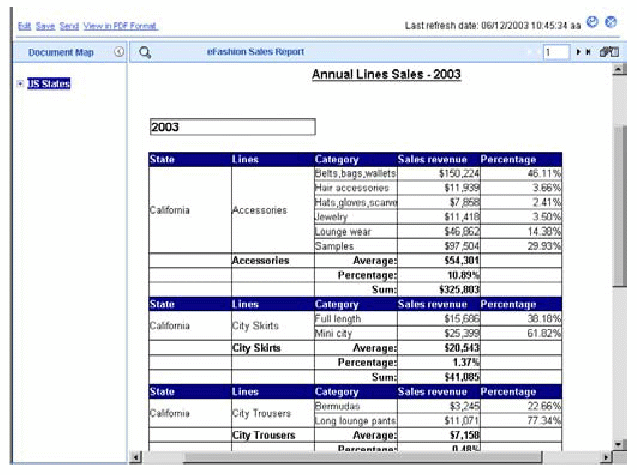This screenshot has height=475, width=637.
Task: Click the bold City Trousers subtotal label
Action: point(264,435)
